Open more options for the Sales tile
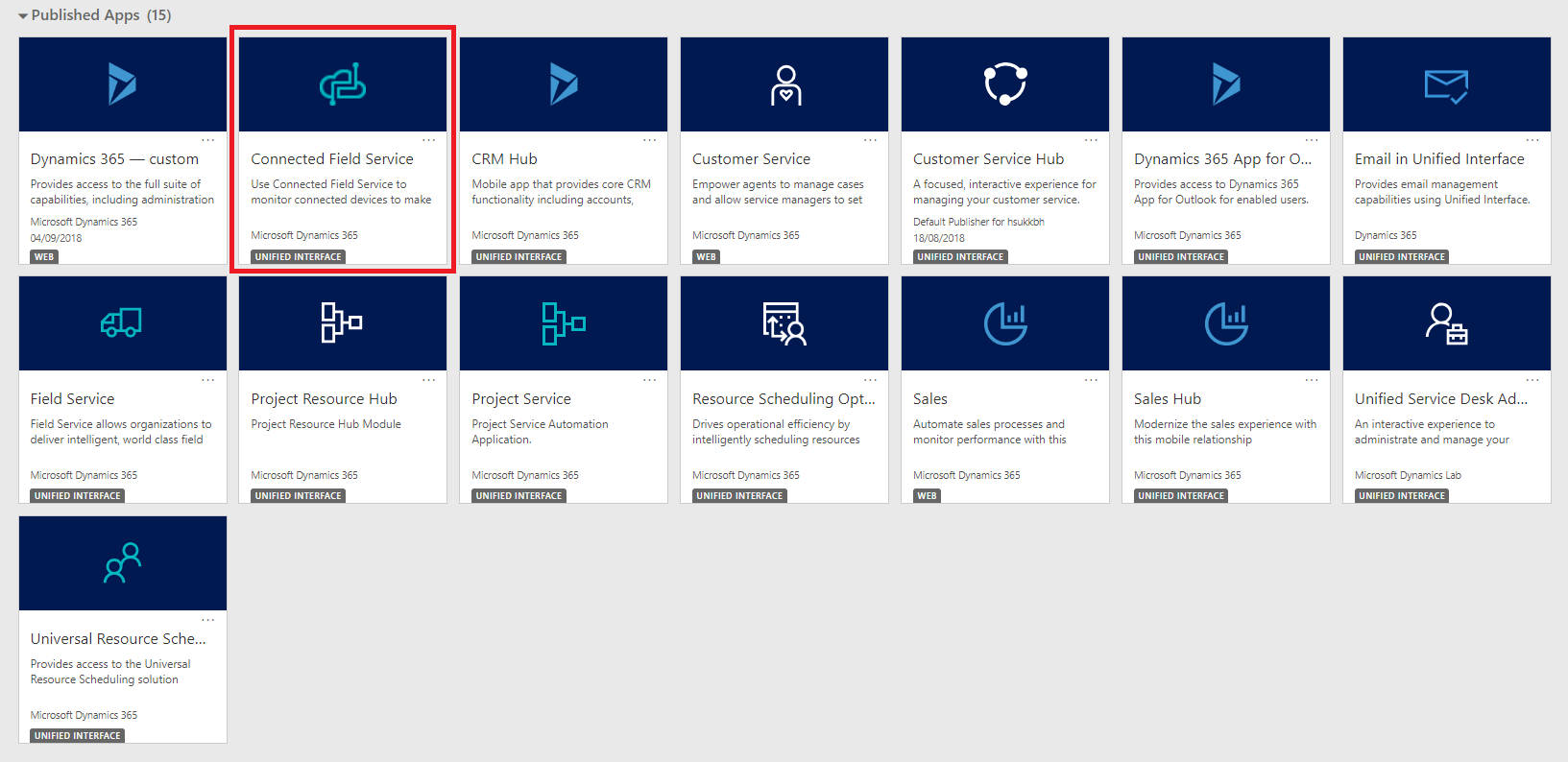Screen dimensions: 1568x762 (x=1091, y=380)
